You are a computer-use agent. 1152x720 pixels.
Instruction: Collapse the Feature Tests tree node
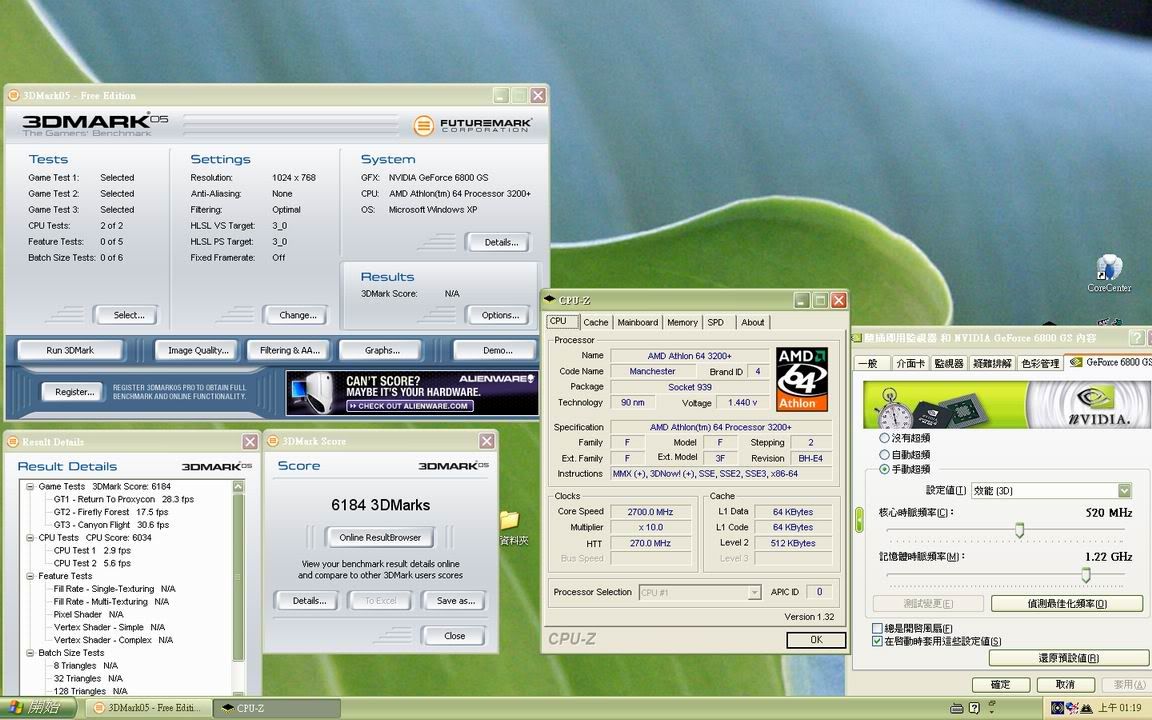point(30,576)
